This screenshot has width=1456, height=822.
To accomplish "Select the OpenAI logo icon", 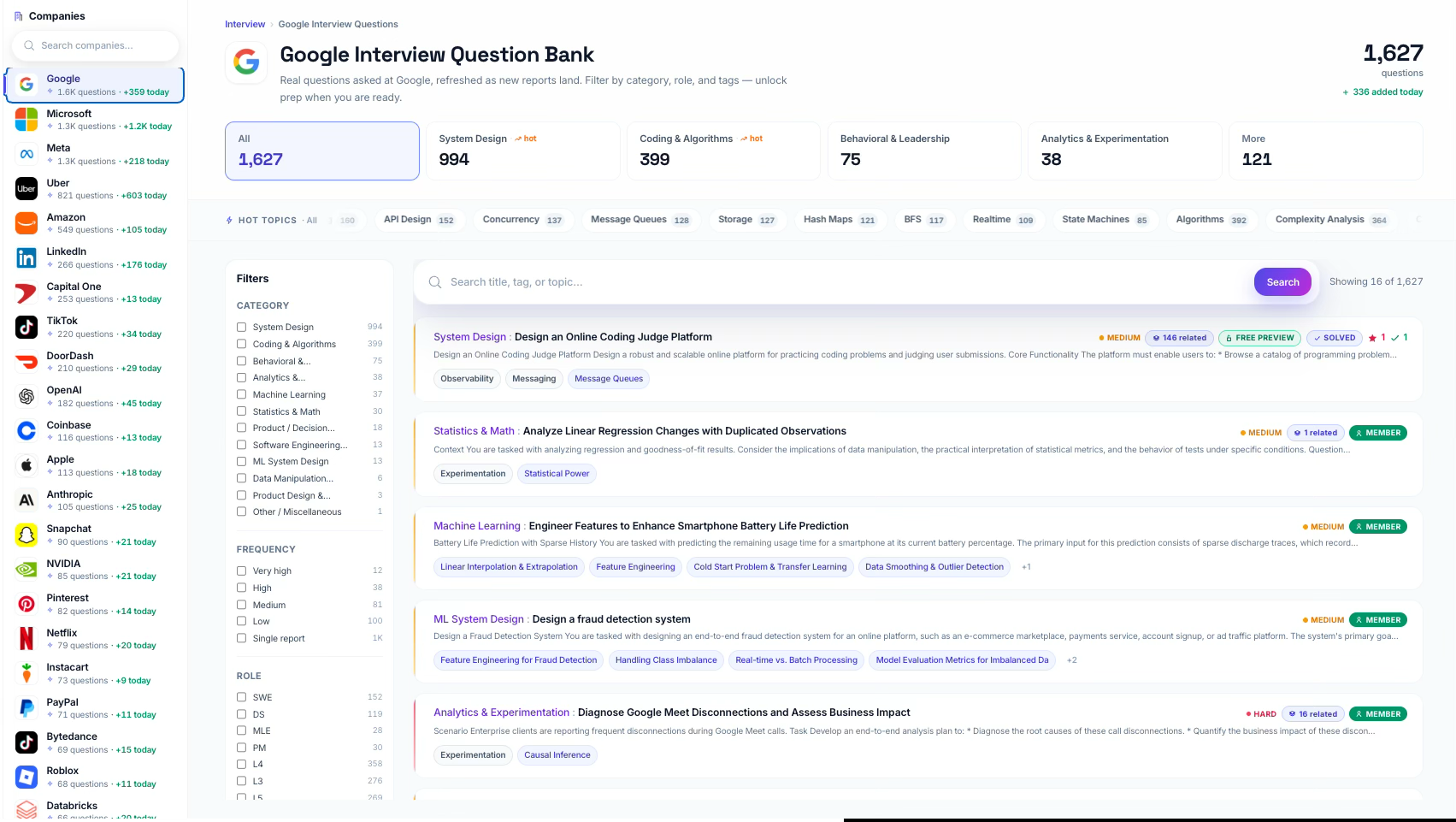I will [27, 396].
